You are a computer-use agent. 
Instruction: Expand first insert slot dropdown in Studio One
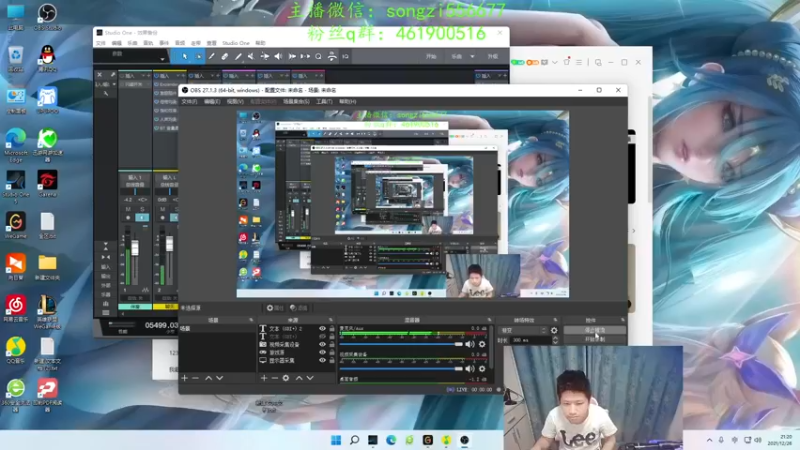143,76
